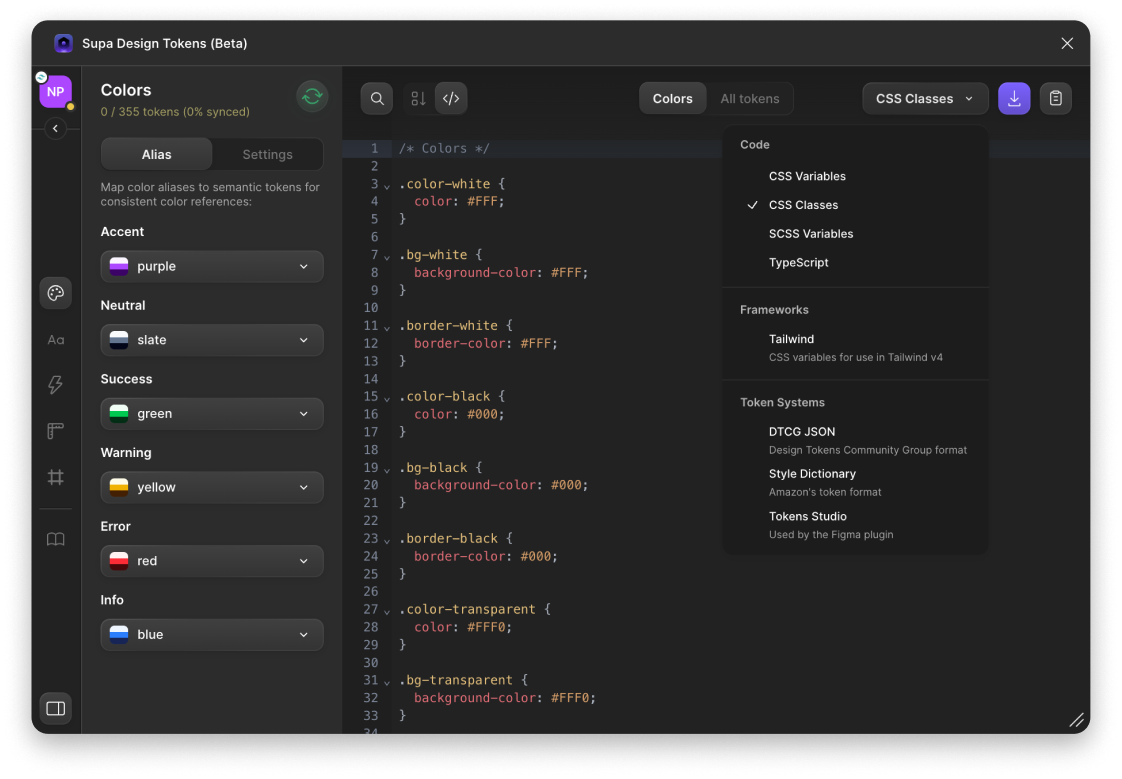Click the green swatch in Success

119,413
